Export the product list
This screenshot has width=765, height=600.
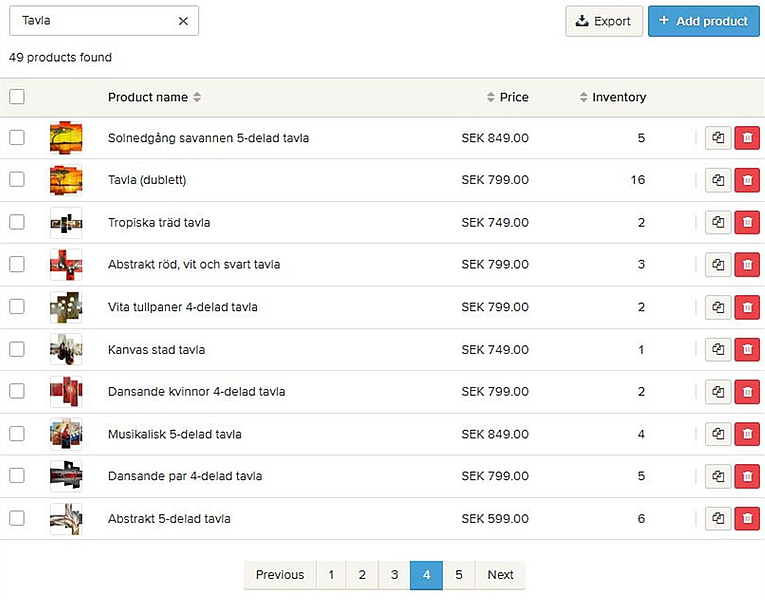click(604, 21)
